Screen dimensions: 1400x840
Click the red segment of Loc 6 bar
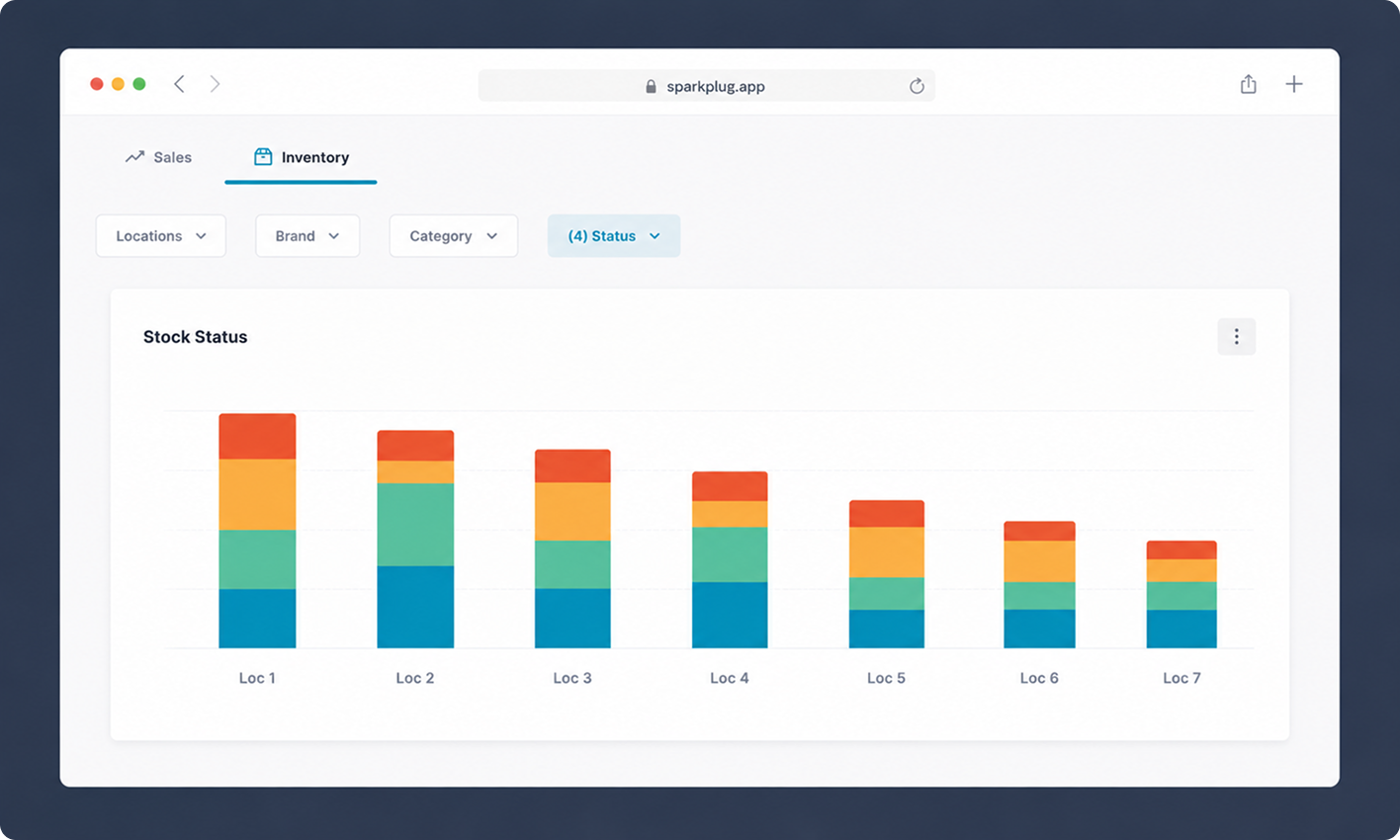[x=1039, y=532]
